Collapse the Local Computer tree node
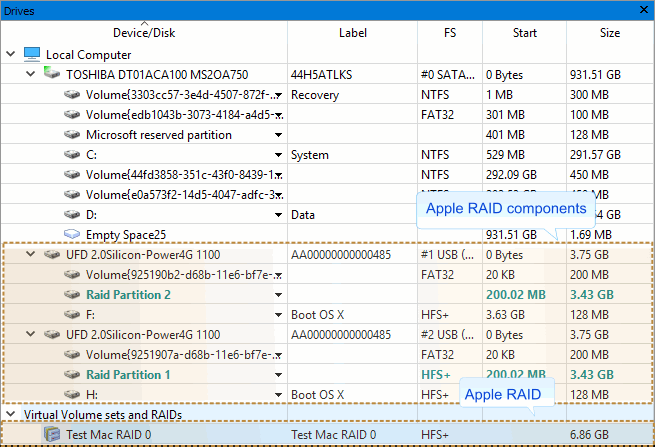Screen dimensions: 655x447 [11, 54]
